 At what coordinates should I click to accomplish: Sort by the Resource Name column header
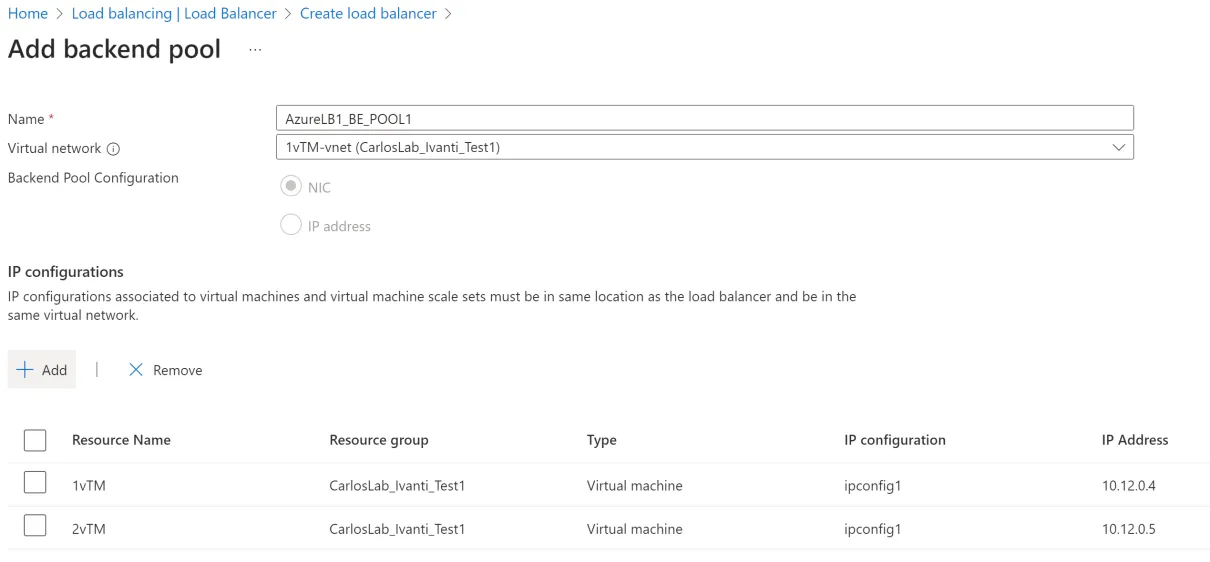121,440
